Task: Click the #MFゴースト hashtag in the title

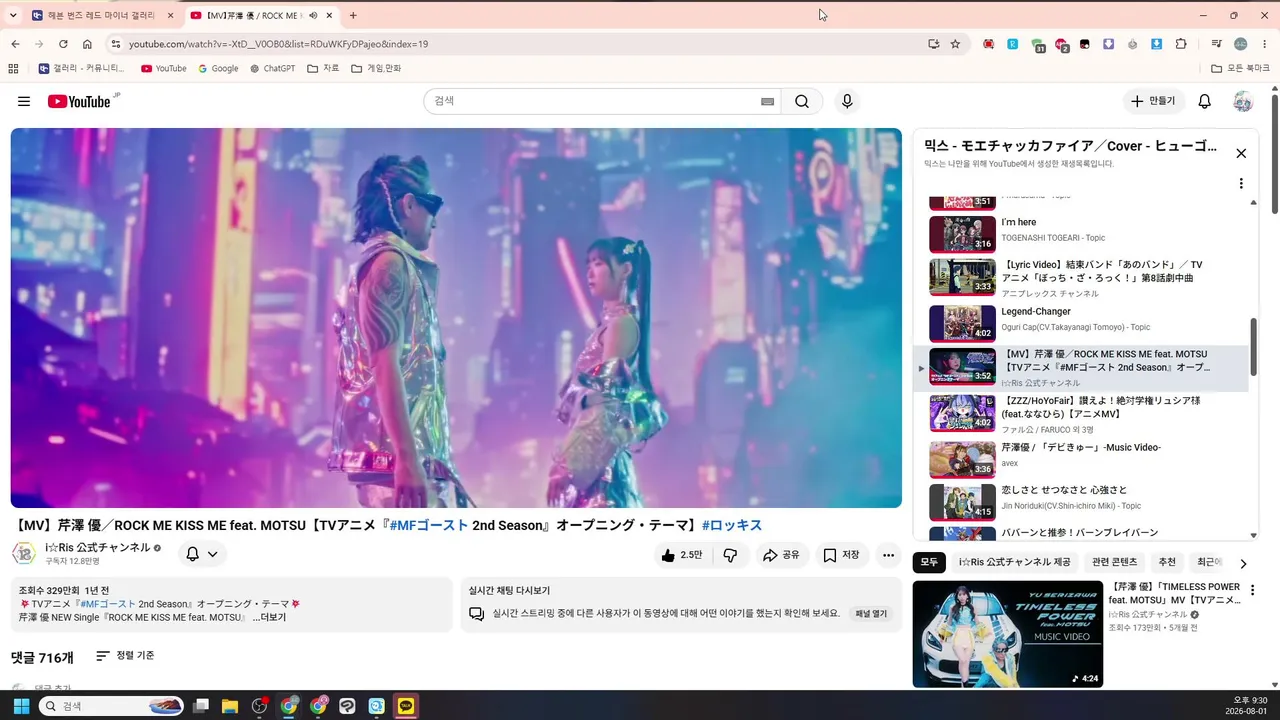Action: pos(429,526)
